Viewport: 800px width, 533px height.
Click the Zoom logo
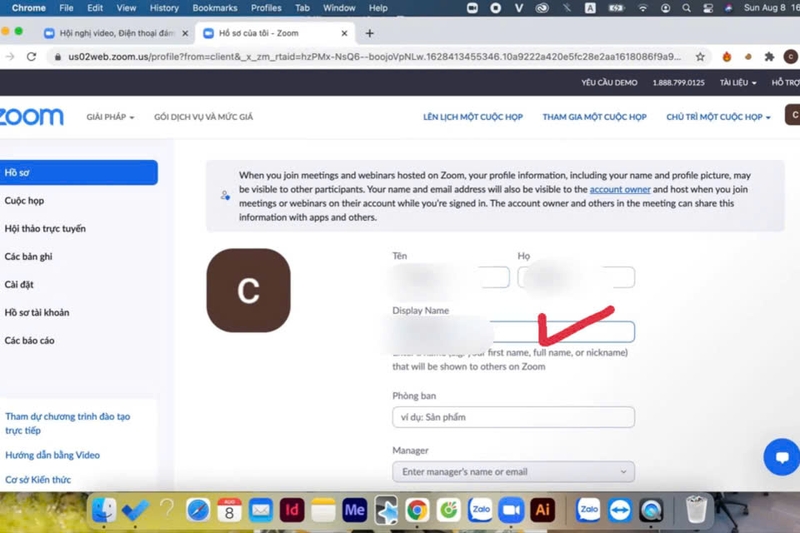[x=32, y=117]
